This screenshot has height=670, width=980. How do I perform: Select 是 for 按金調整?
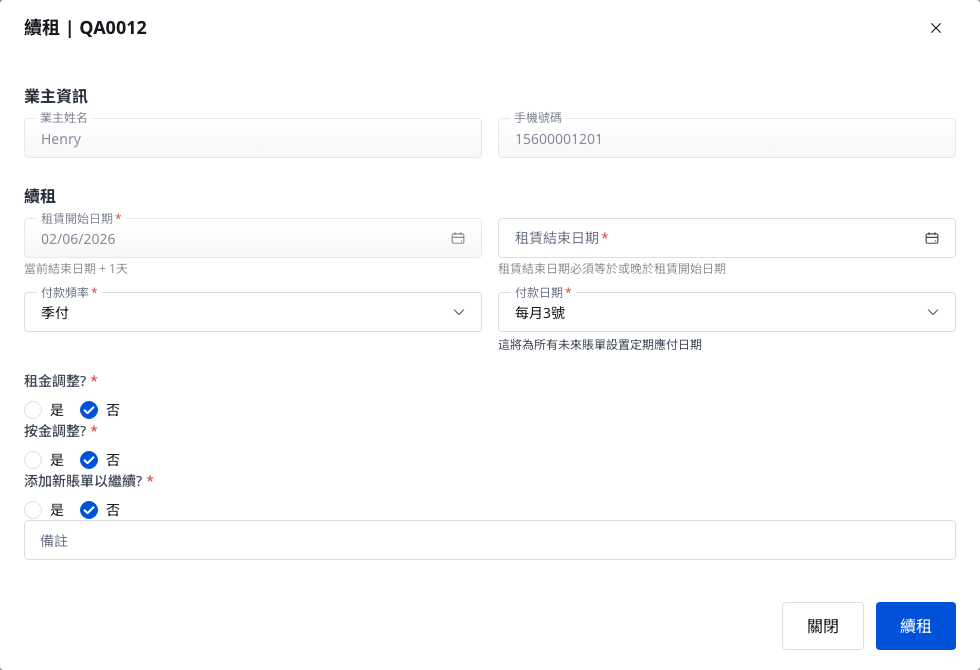(x=33, y=460)
